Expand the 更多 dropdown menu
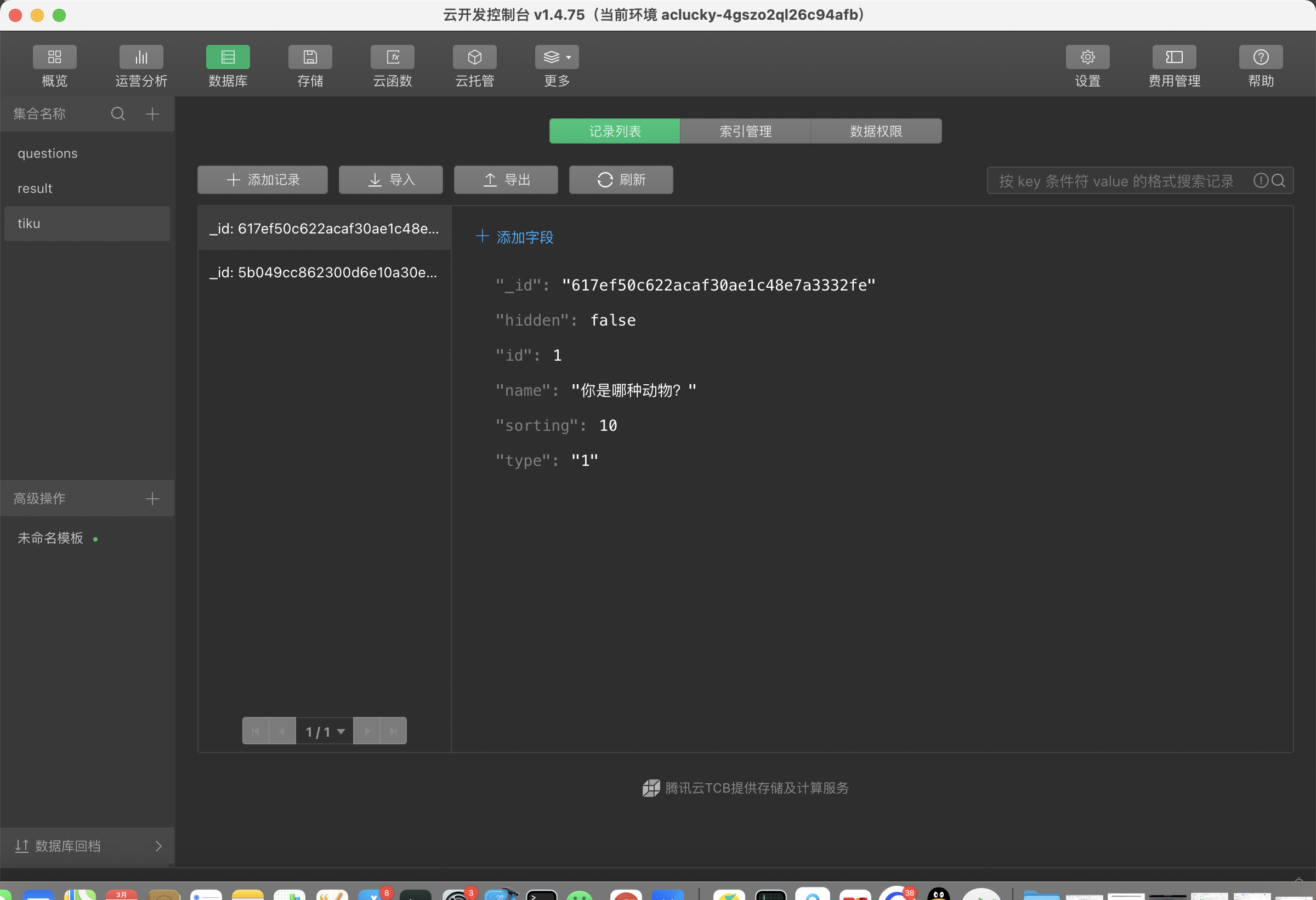 [x=557, y=57]
